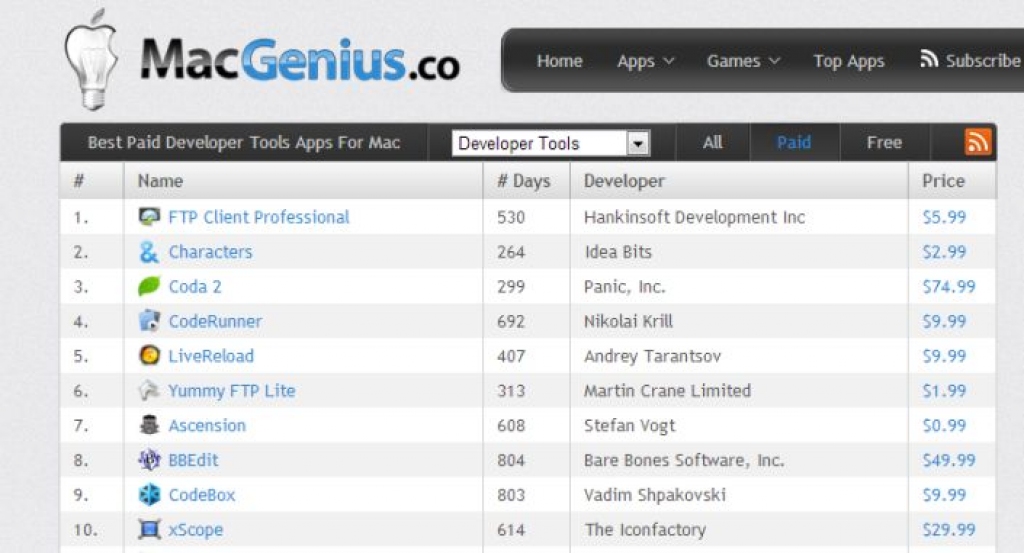1024x553 pixels.
Task: Click the BBEdit app icon
Action: tap(150, 460)
